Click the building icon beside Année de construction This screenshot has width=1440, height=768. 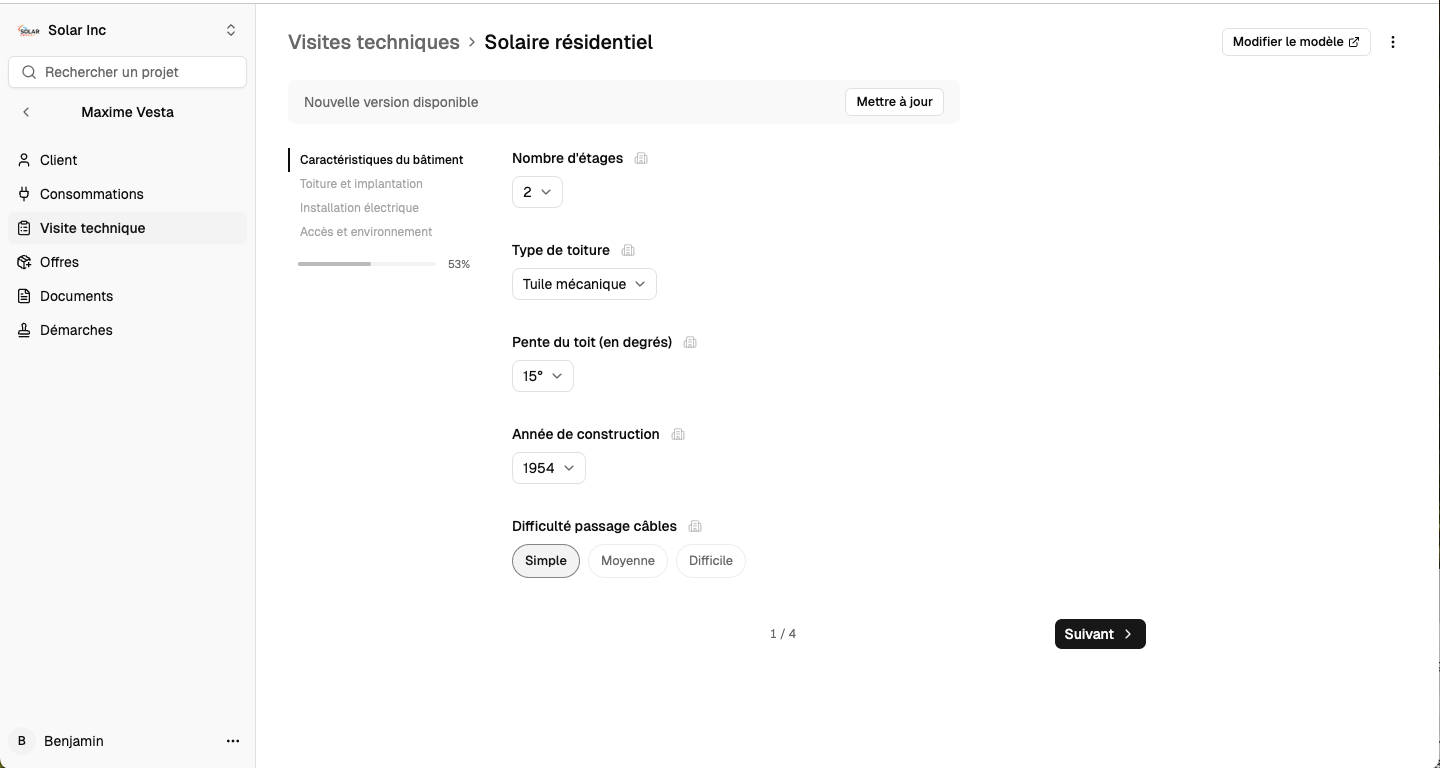678,434
